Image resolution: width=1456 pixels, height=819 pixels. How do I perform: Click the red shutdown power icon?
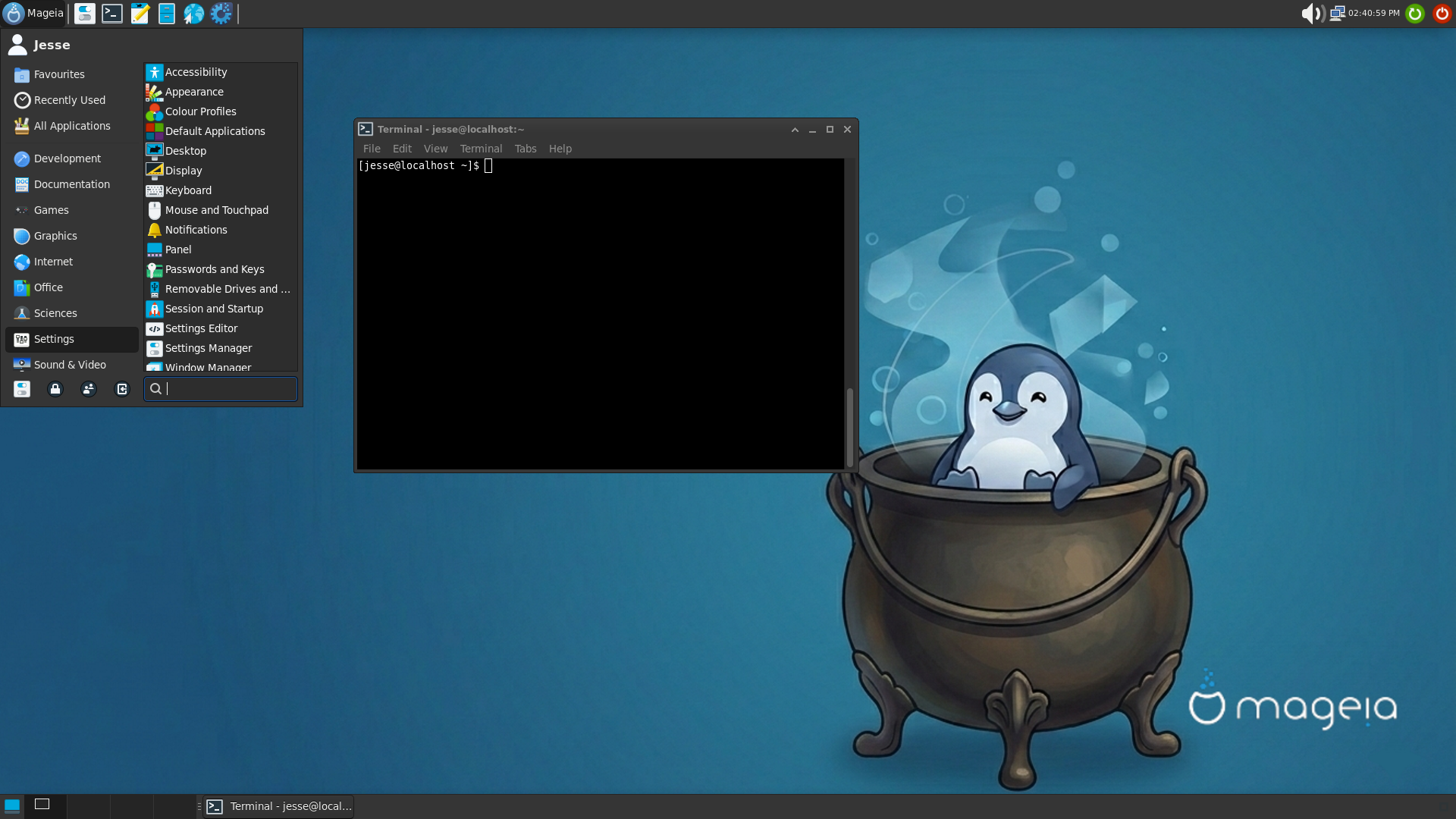1442,13
